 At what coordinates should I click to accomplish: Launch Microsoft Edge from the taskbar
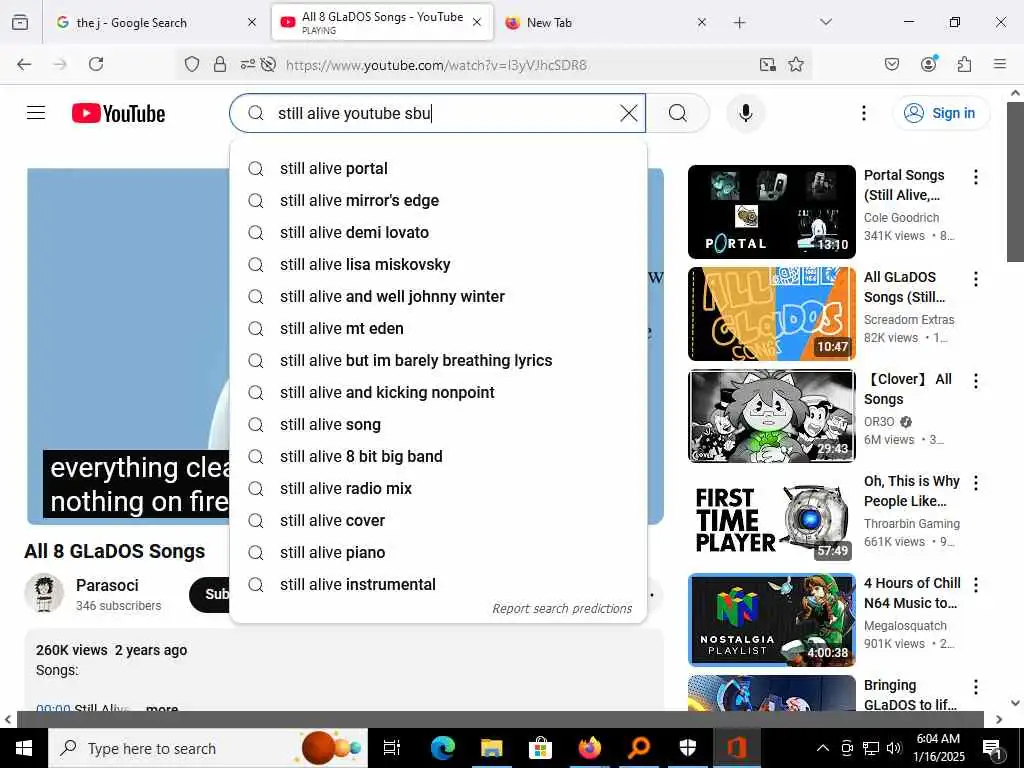(x=442, y=748)
